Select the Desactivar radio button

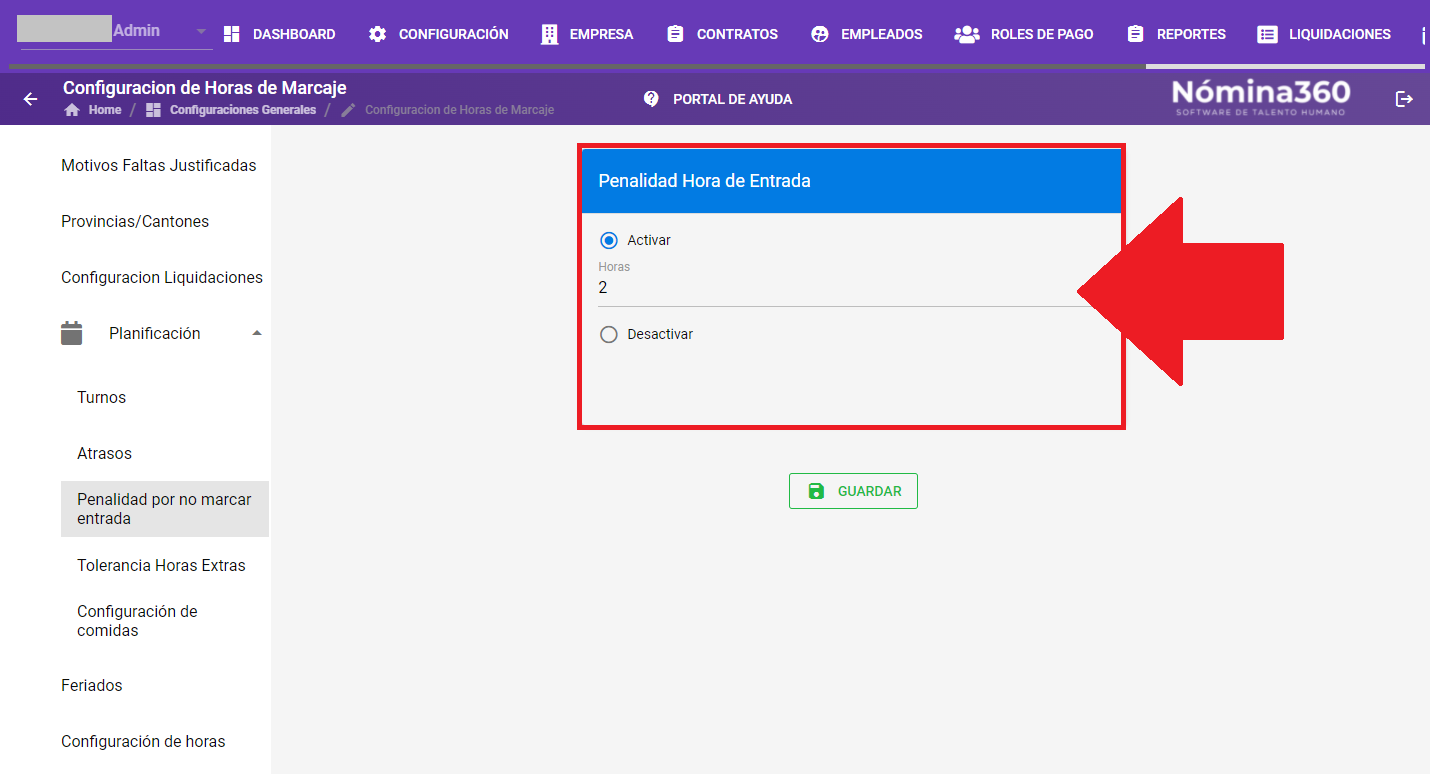(609, 334)
